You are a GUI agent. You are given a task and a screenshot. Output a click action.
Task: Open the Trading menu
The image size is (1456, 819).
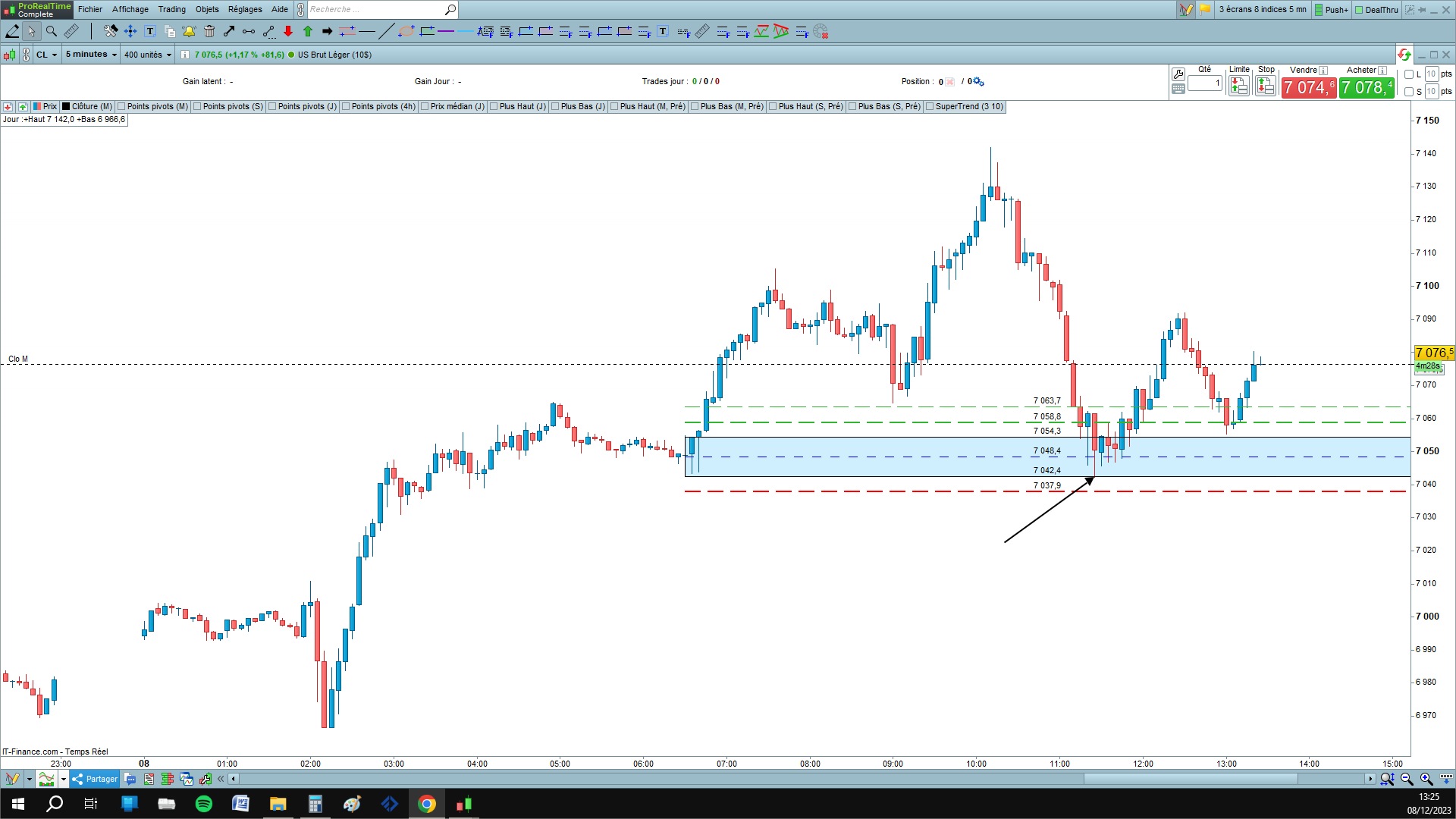pos(171,9)
